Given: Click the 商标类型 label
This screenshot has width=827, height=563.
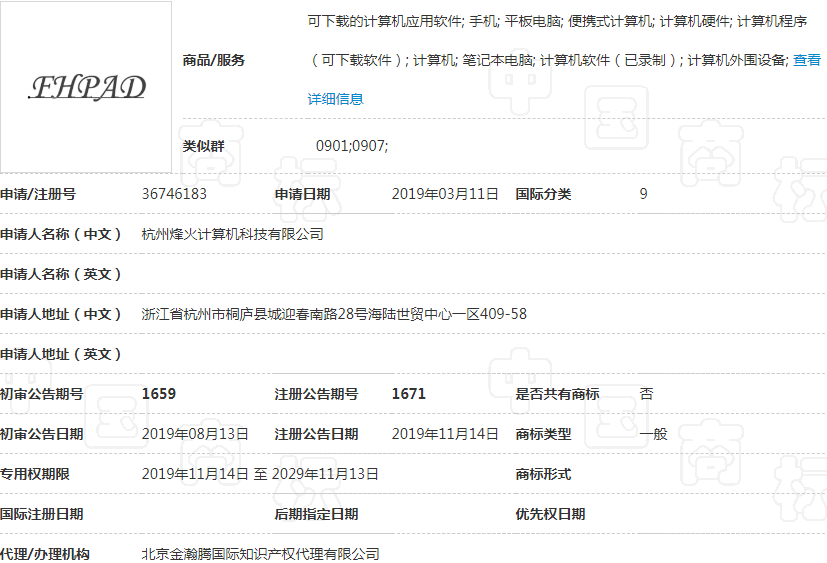Looking at the screenshot, I should (x=543, y=434).
